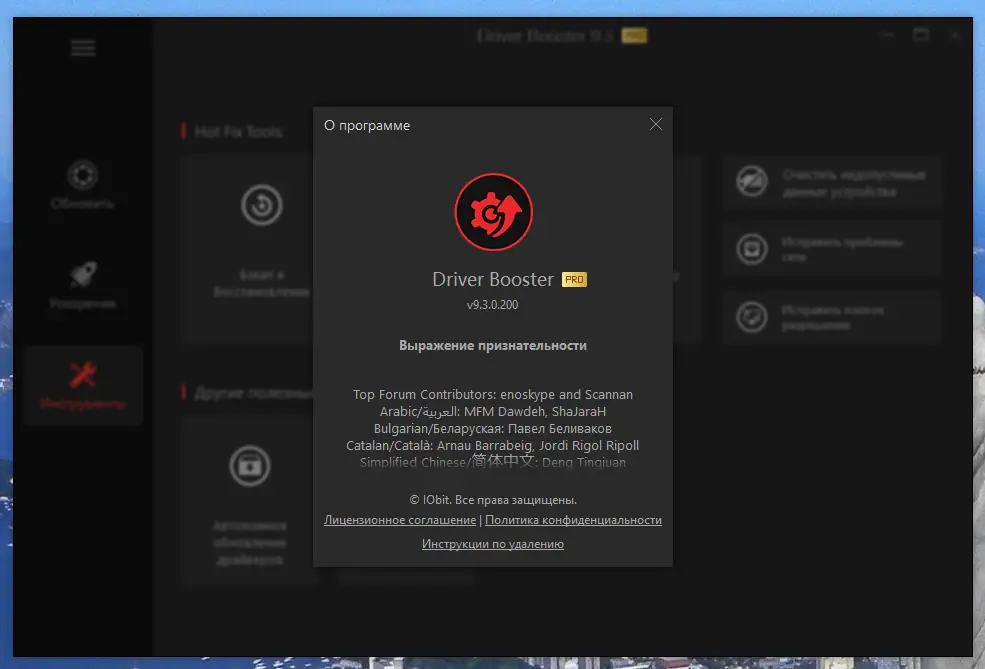Open the hamburger menu in main window
Image resolution: width=985 pixels, height=669 pixels.
[83, 48]
